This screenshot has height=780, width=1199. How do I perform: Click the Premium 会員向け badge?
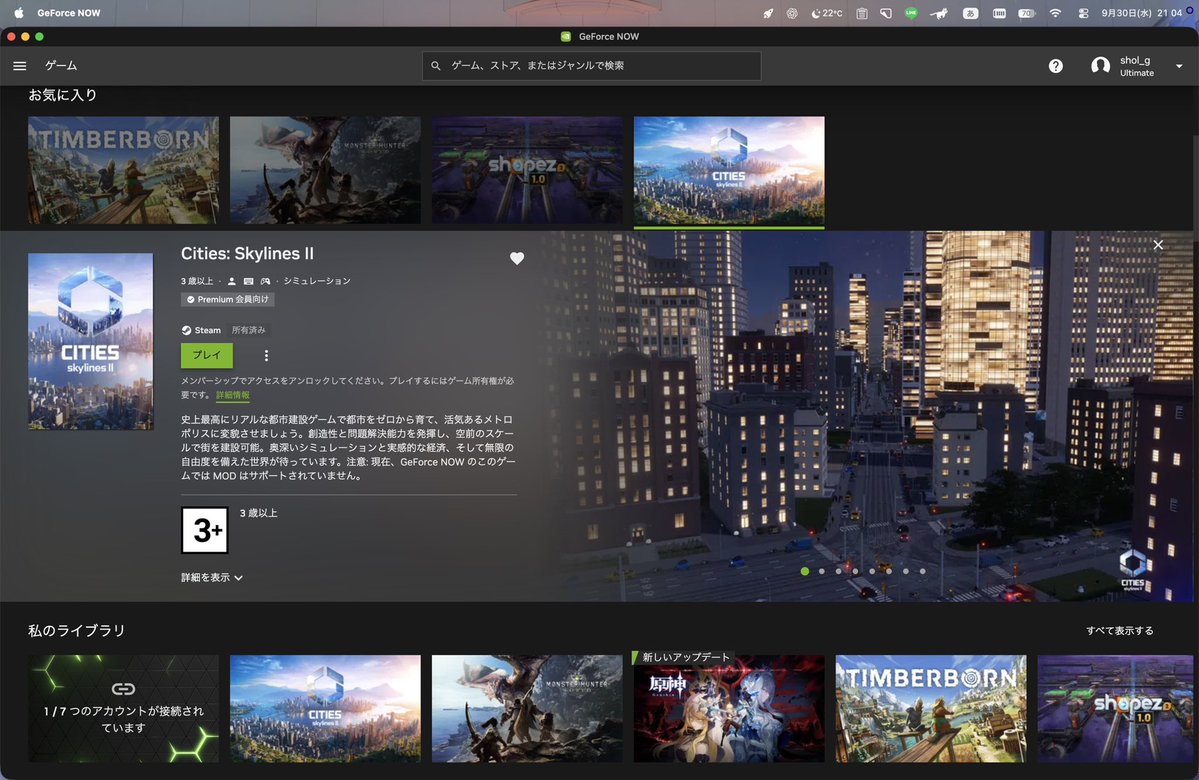tap(228, 300)
